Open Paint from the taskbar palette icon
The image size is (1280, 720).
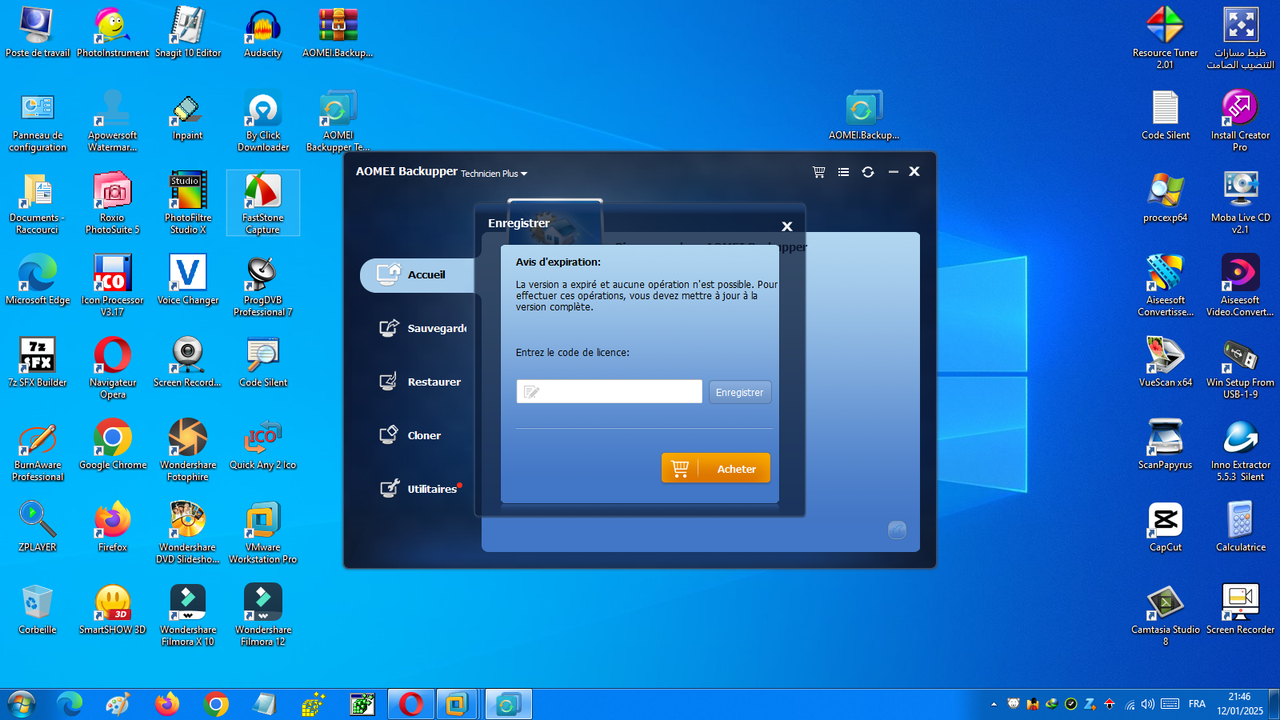coord(117,705)
